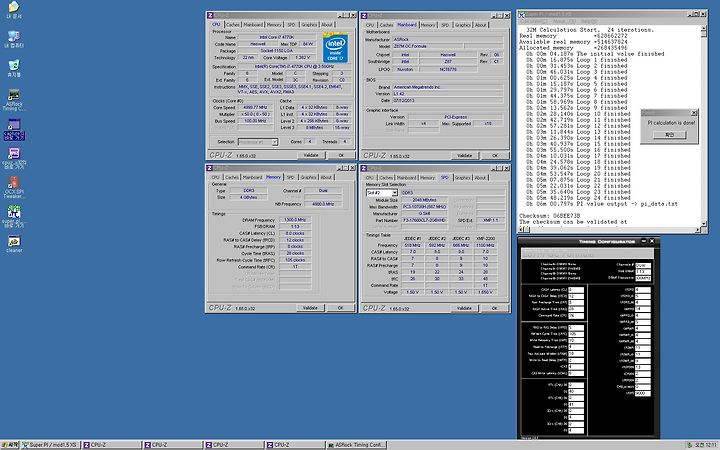Open the My Documents desktop icon
720x450 pixels.
[14, 10]
